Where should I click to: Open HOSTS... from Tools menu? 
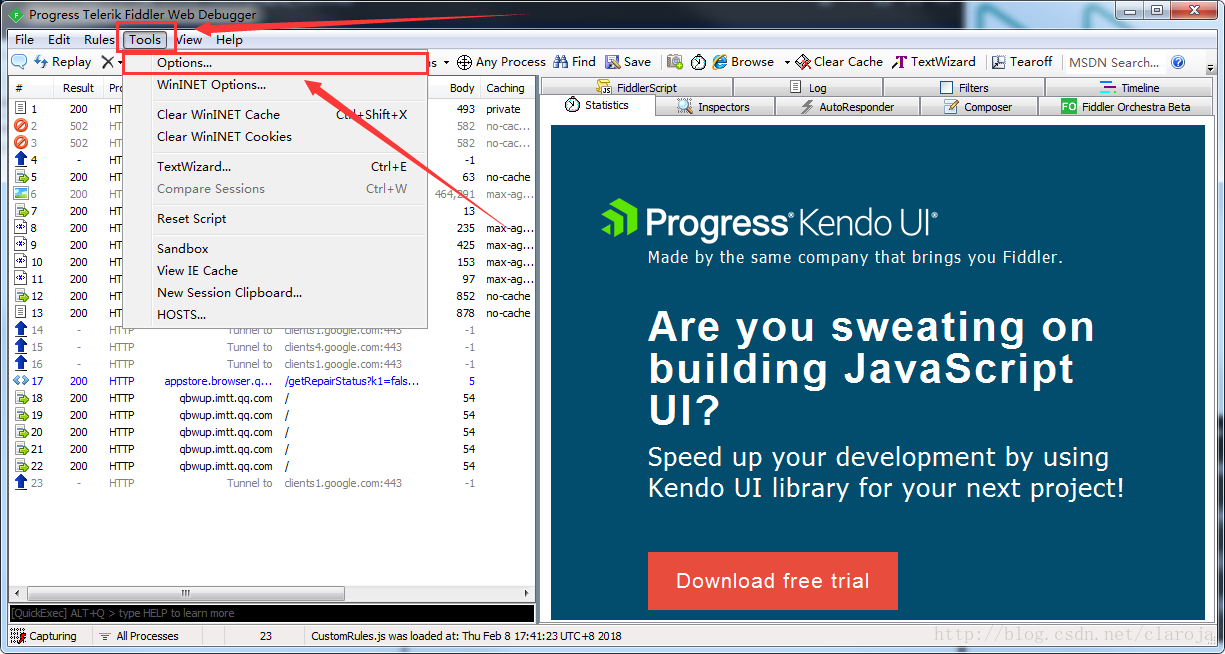pyautogui.click(x=276, y=315)
